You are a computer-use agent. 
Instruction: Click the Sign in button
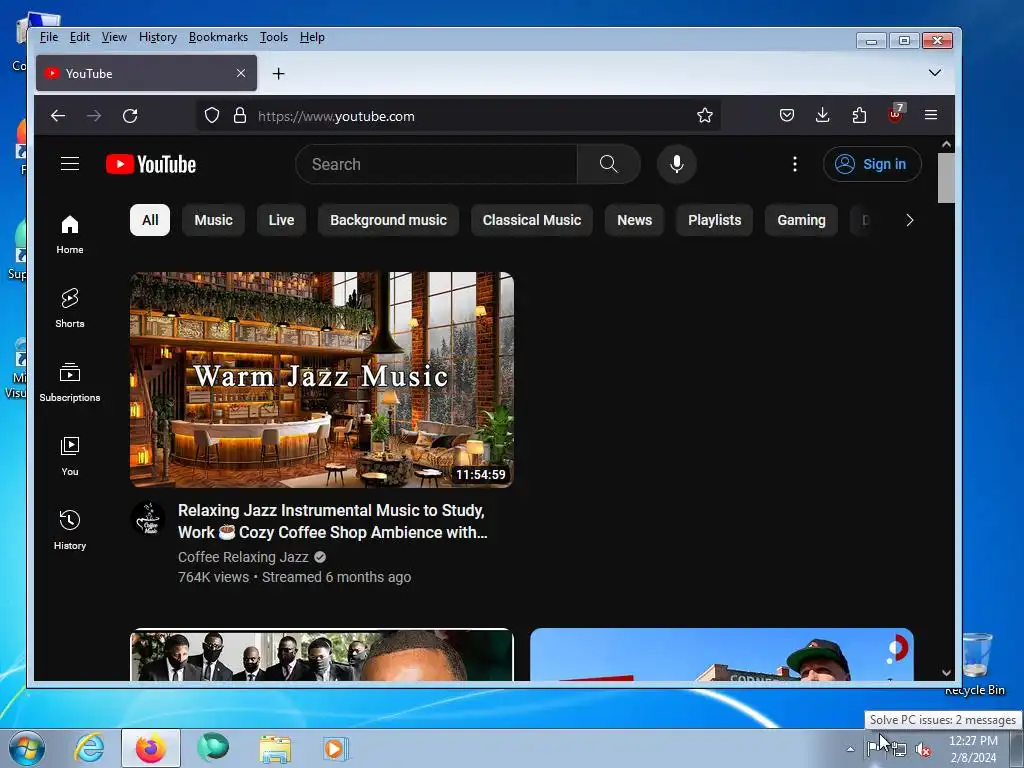pos(872,164)
